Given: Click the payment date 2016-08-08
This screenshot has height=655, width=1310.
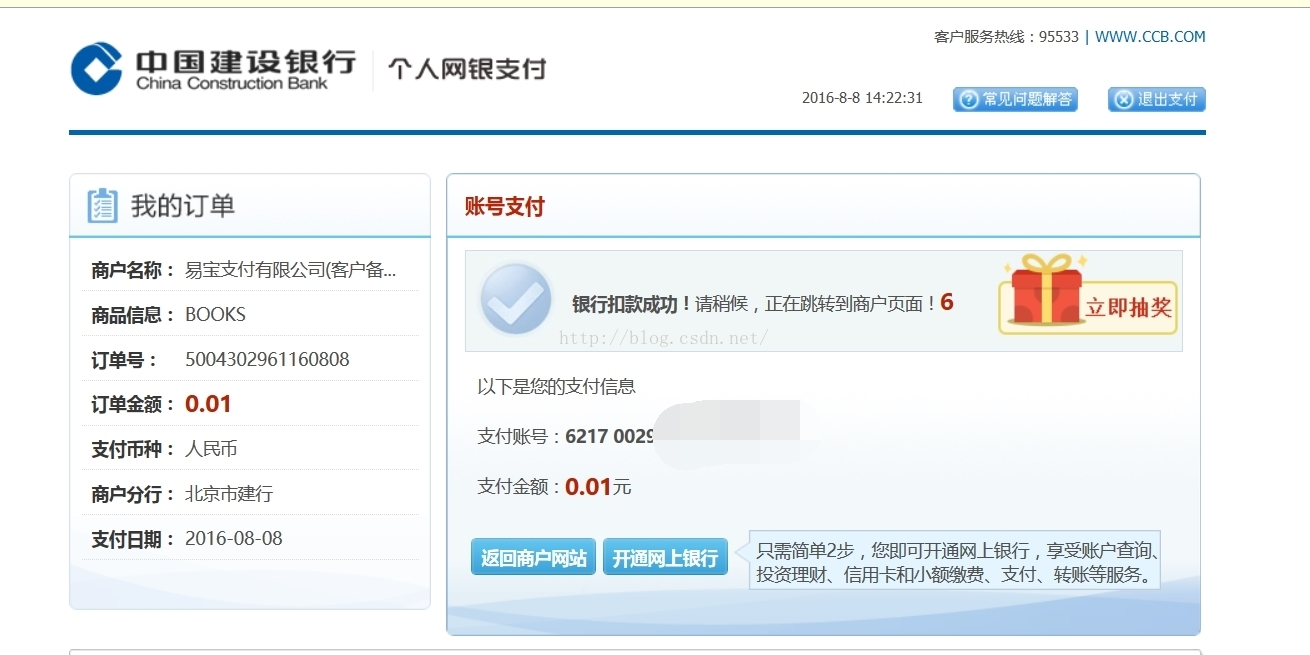Looking at the screenshot, I should click(x=234, y=539).
